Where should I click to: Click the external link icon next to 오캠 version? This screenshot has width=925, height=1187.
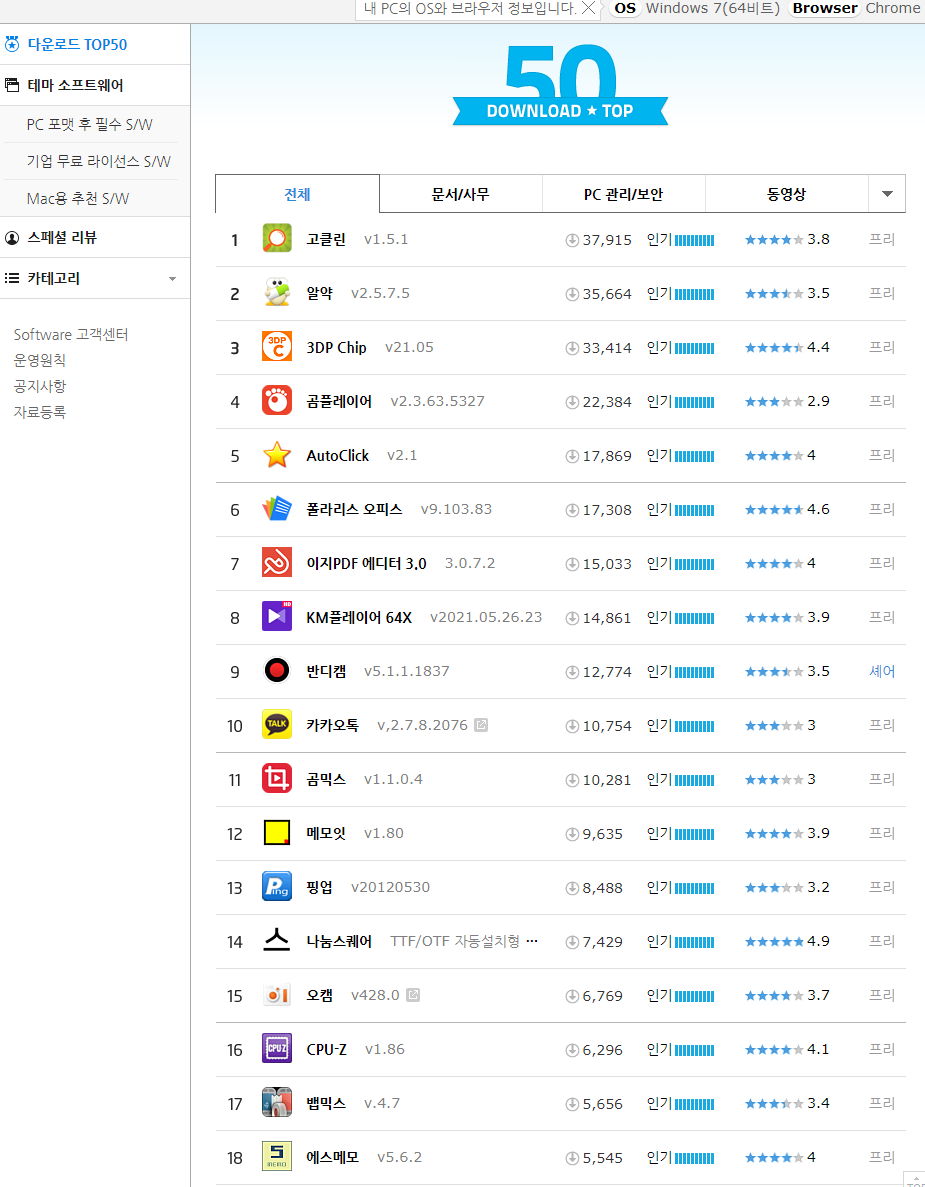(x=413, y=995)
